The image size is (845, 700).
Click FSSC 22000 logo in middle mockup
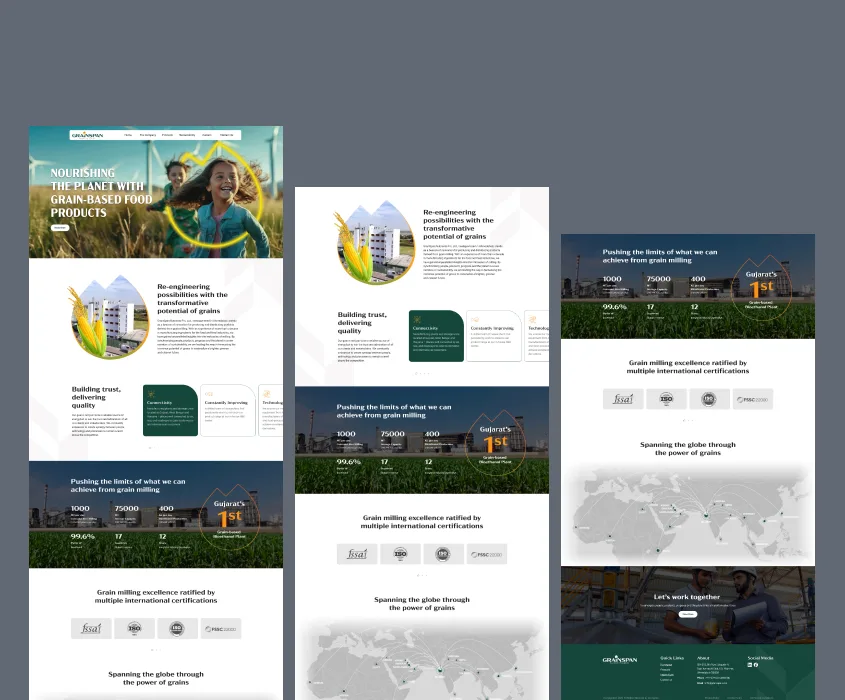(x=487, y=554)
